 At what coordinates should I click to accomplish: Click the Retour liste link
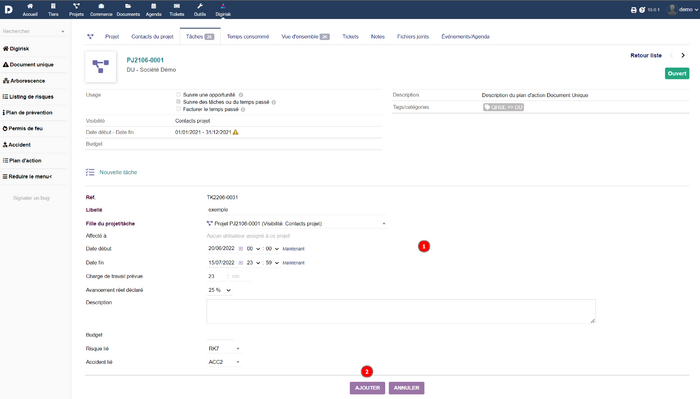point(646,55)
